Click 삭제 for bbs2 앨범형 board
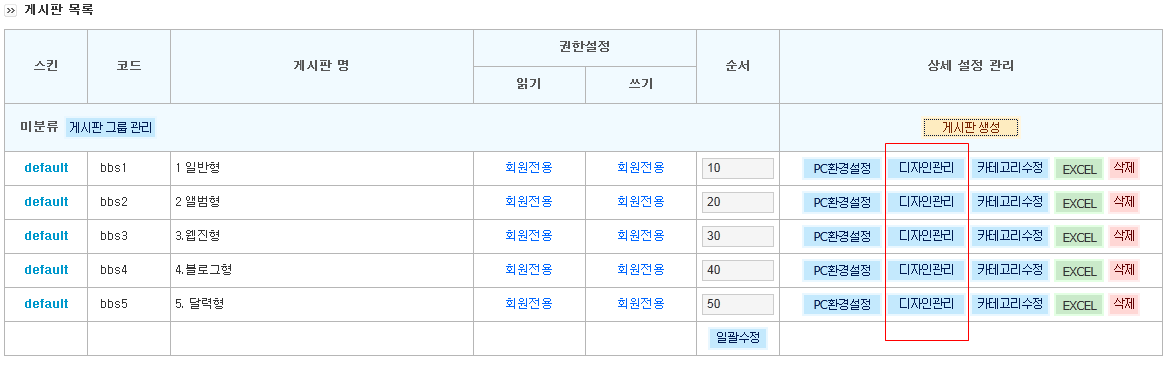Image resolution: width=1166 pixels, height=370 pixels. pyautogui.click(x=1123, y=201)
